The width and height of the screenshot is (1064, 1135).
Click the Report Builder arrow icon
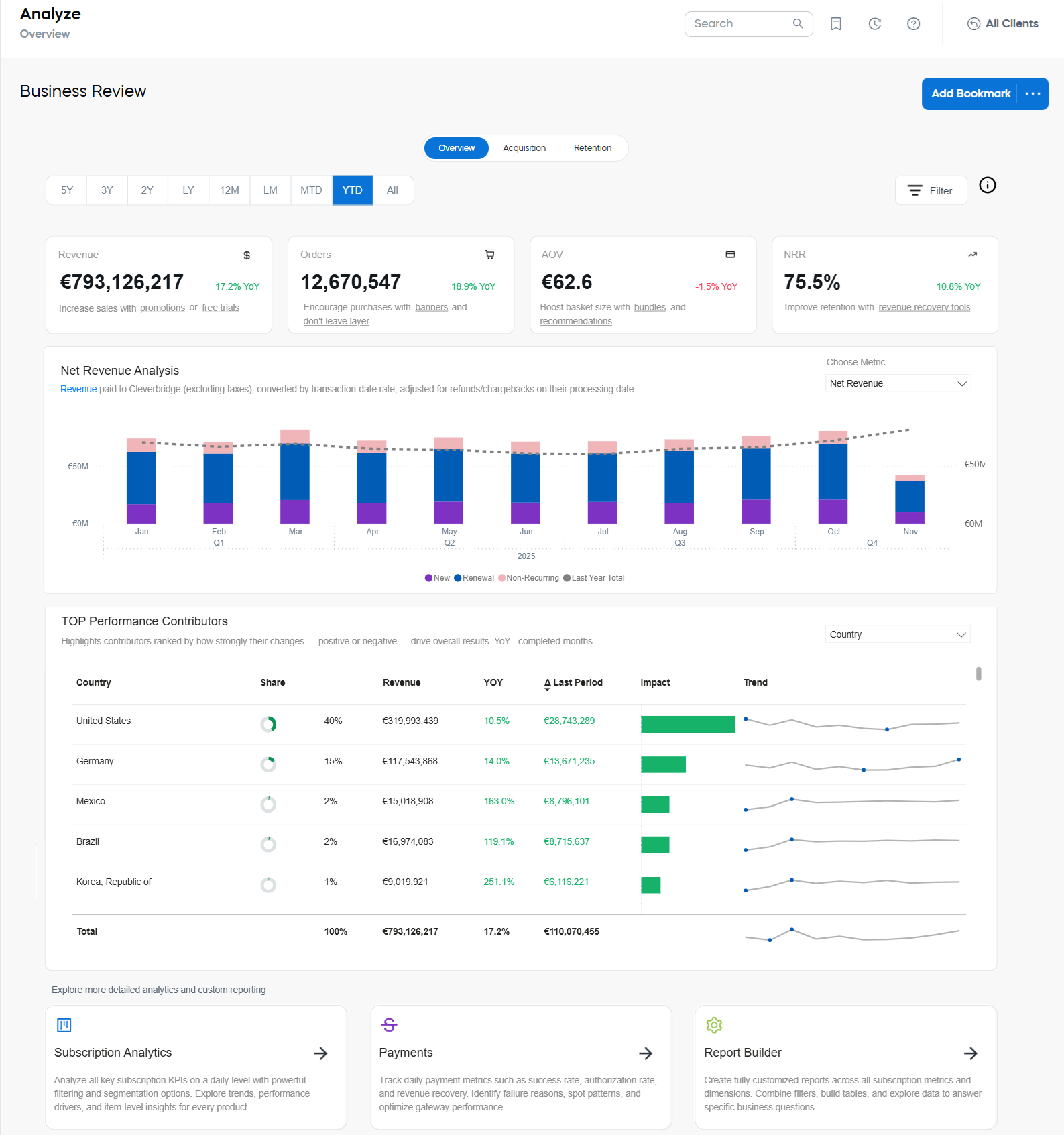pos(970,1053)
